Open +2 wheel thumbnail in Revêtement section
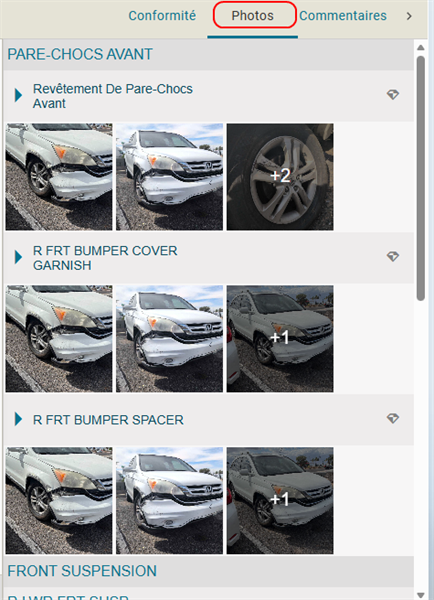Screen dimensions: 434x600 280,176
